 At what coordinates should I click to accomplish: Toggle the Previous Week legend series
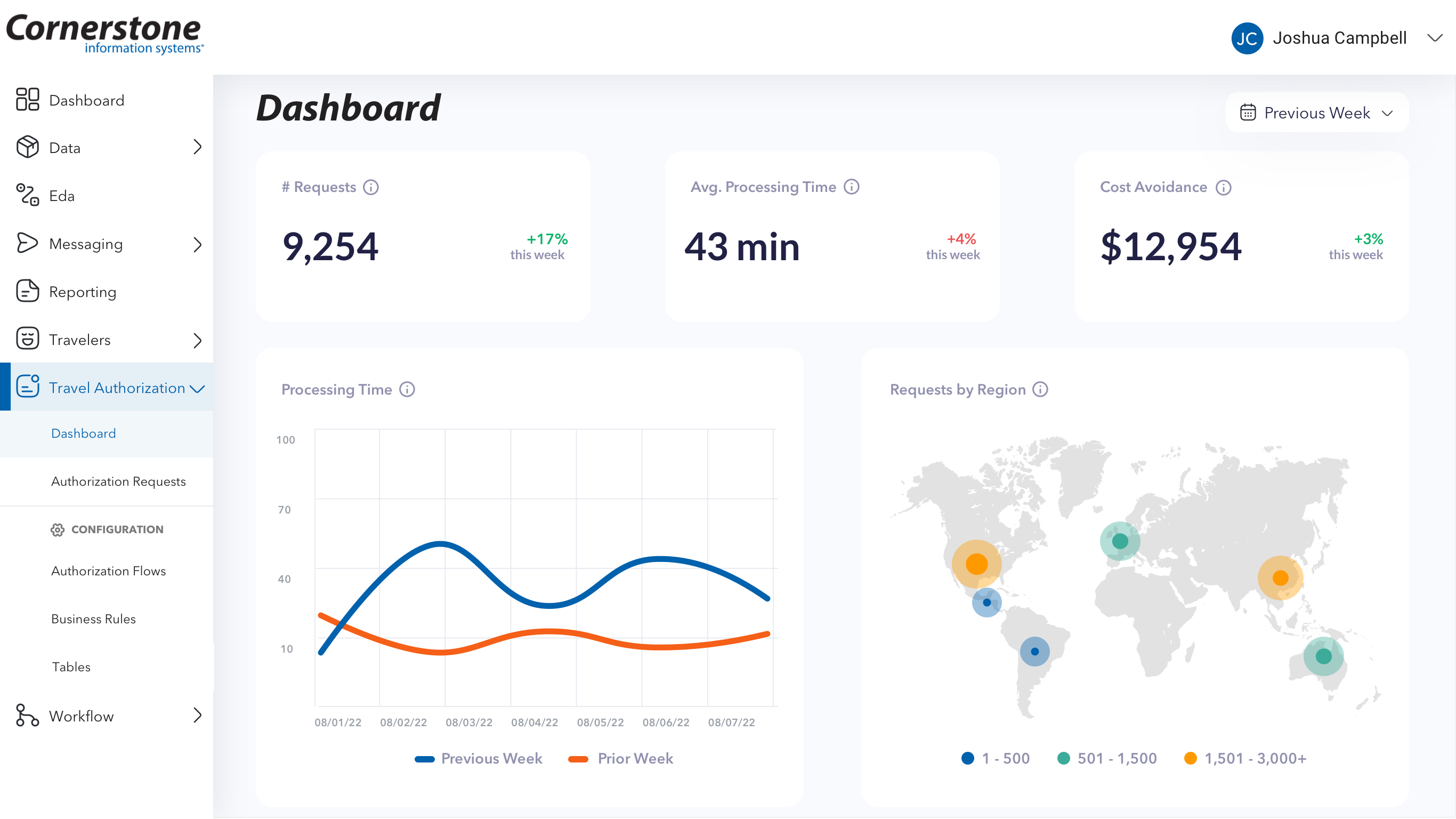(478, 758)
